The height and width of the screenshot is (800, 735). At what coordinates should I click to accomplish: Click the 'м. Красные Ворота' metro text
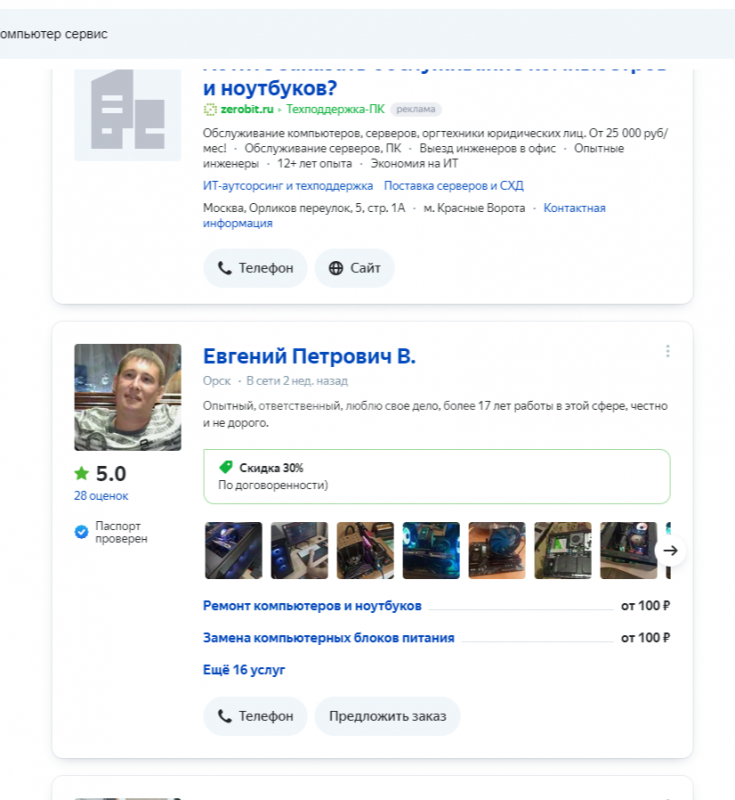pos(474,208)
